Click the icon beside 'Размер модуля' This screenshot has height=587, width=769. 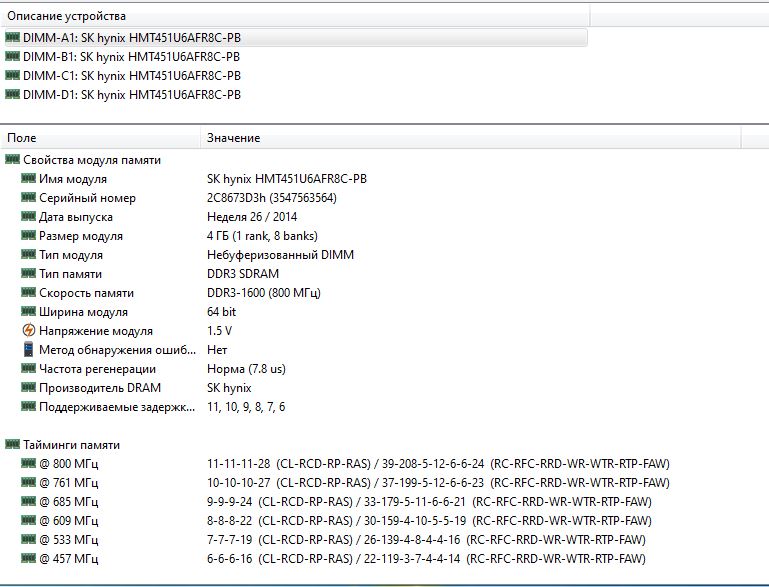pyautogui.click(x=28, y=235)
